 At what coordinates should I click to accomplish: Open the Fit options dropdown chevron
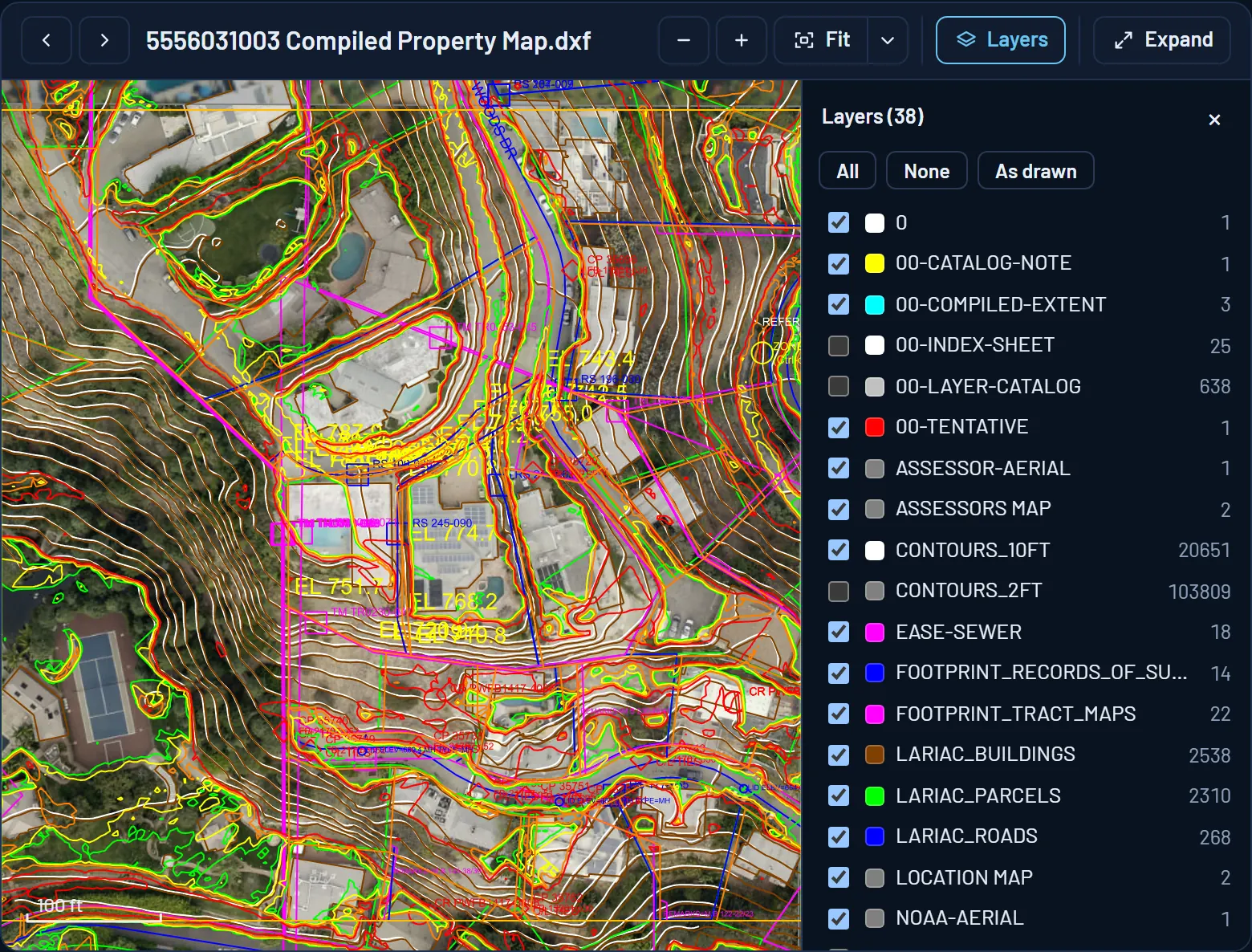[x=888, y=40]
